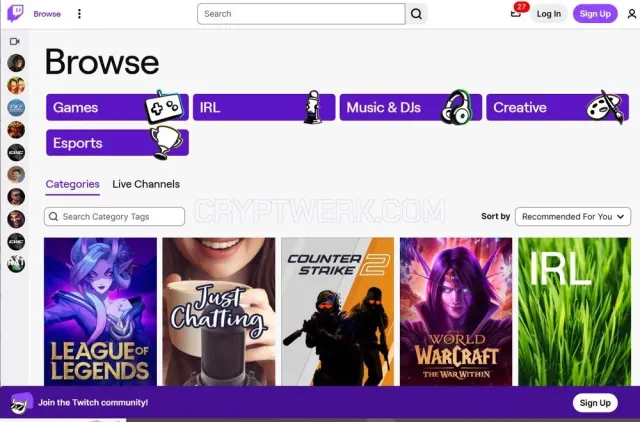
Task: Open the fourth channel avatar in sidebar
Action: (16, 130)
